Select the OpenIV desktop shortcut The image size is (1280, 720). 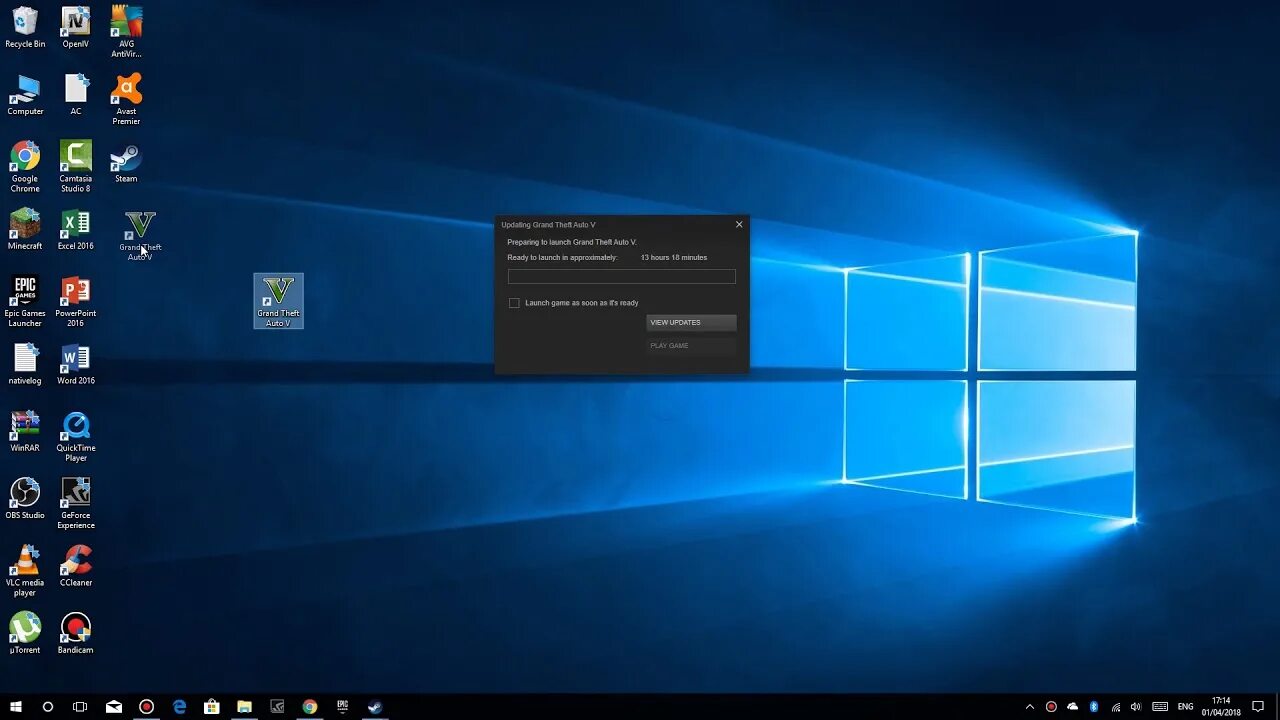[76, 28]
